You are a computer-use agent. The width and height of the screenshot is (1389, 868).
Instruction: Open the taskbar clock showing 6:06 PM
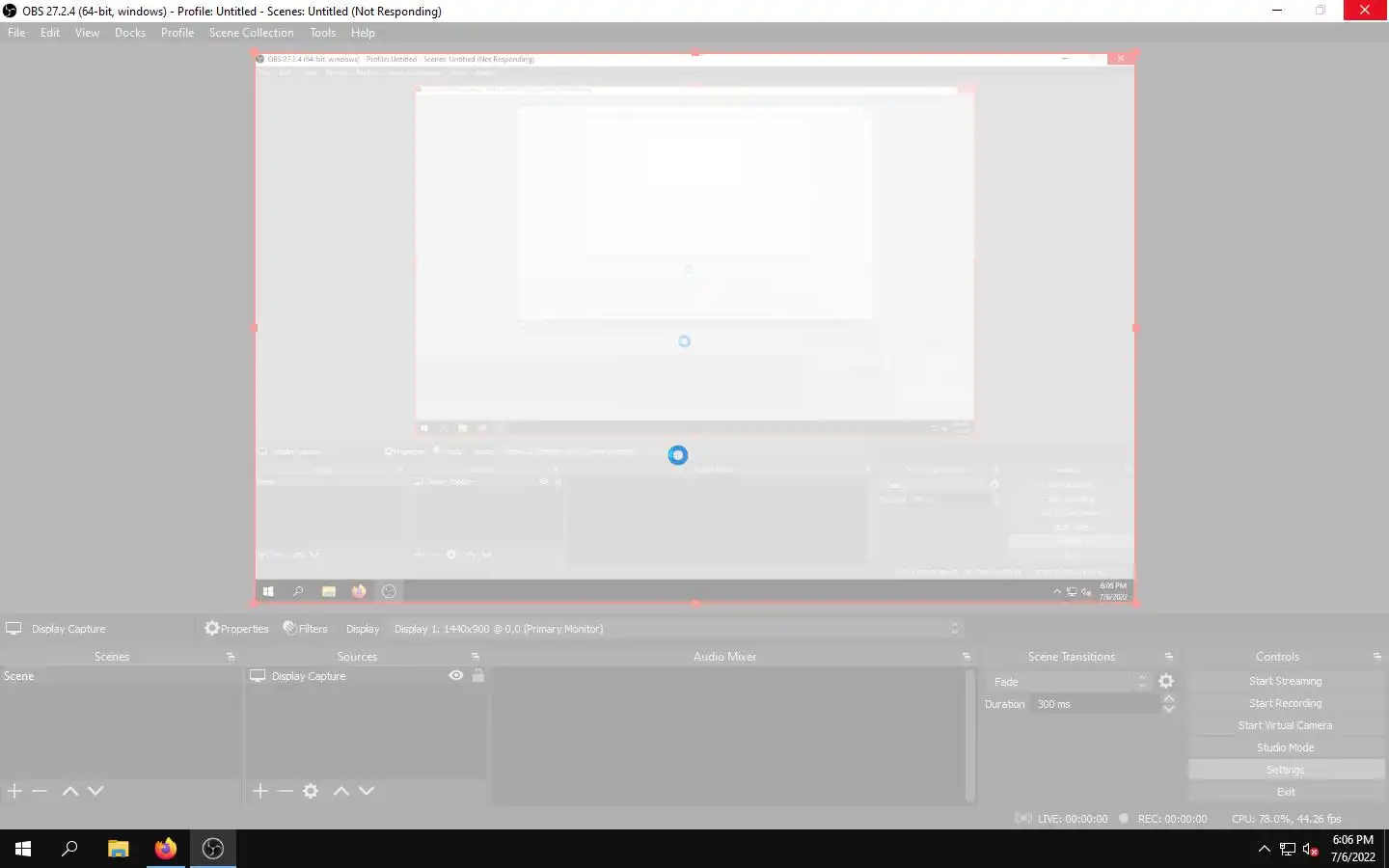pyautogui.click(x=1352, y=849)
